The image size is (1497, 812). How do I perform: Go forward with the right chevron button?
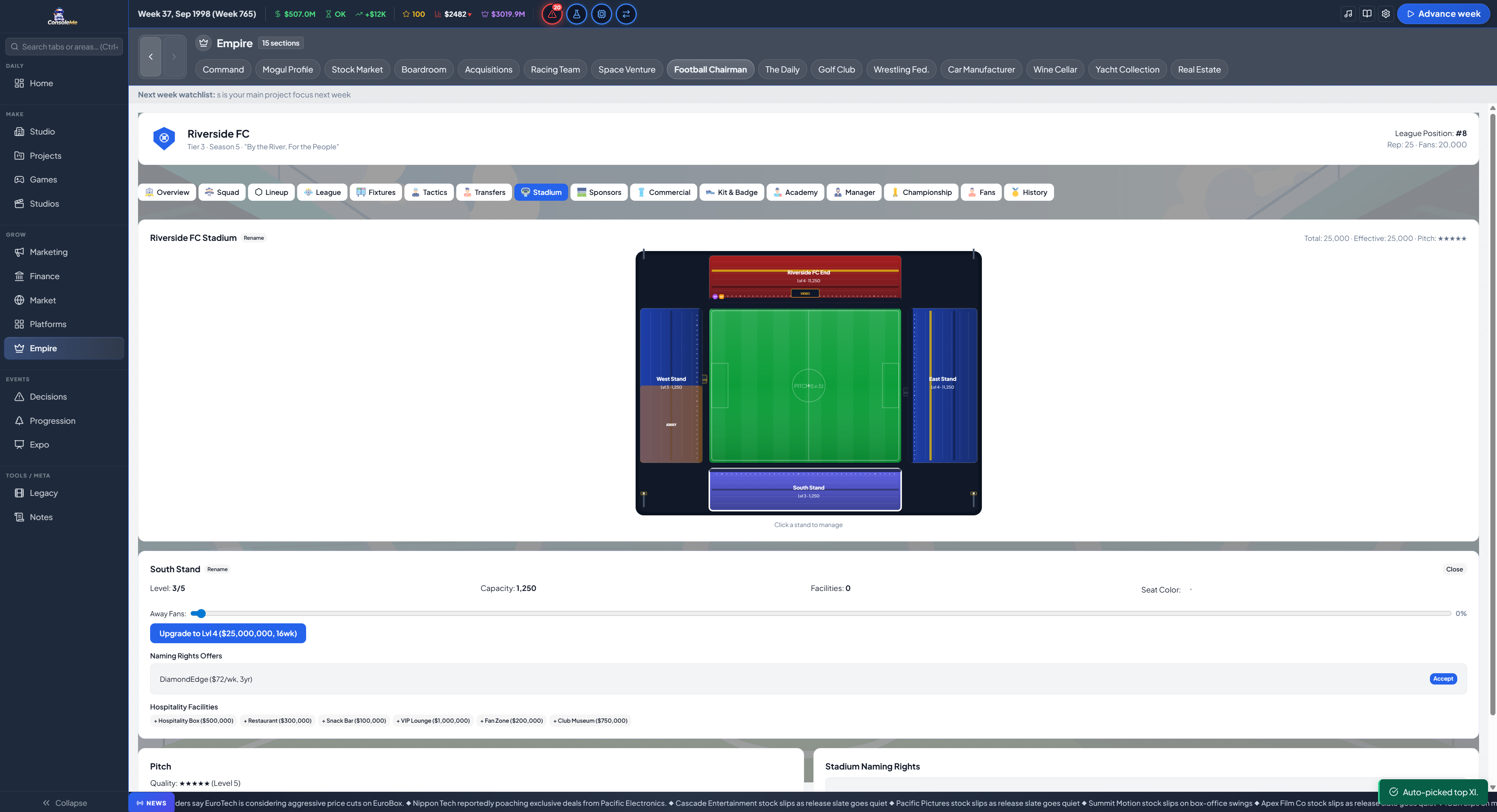174,57
